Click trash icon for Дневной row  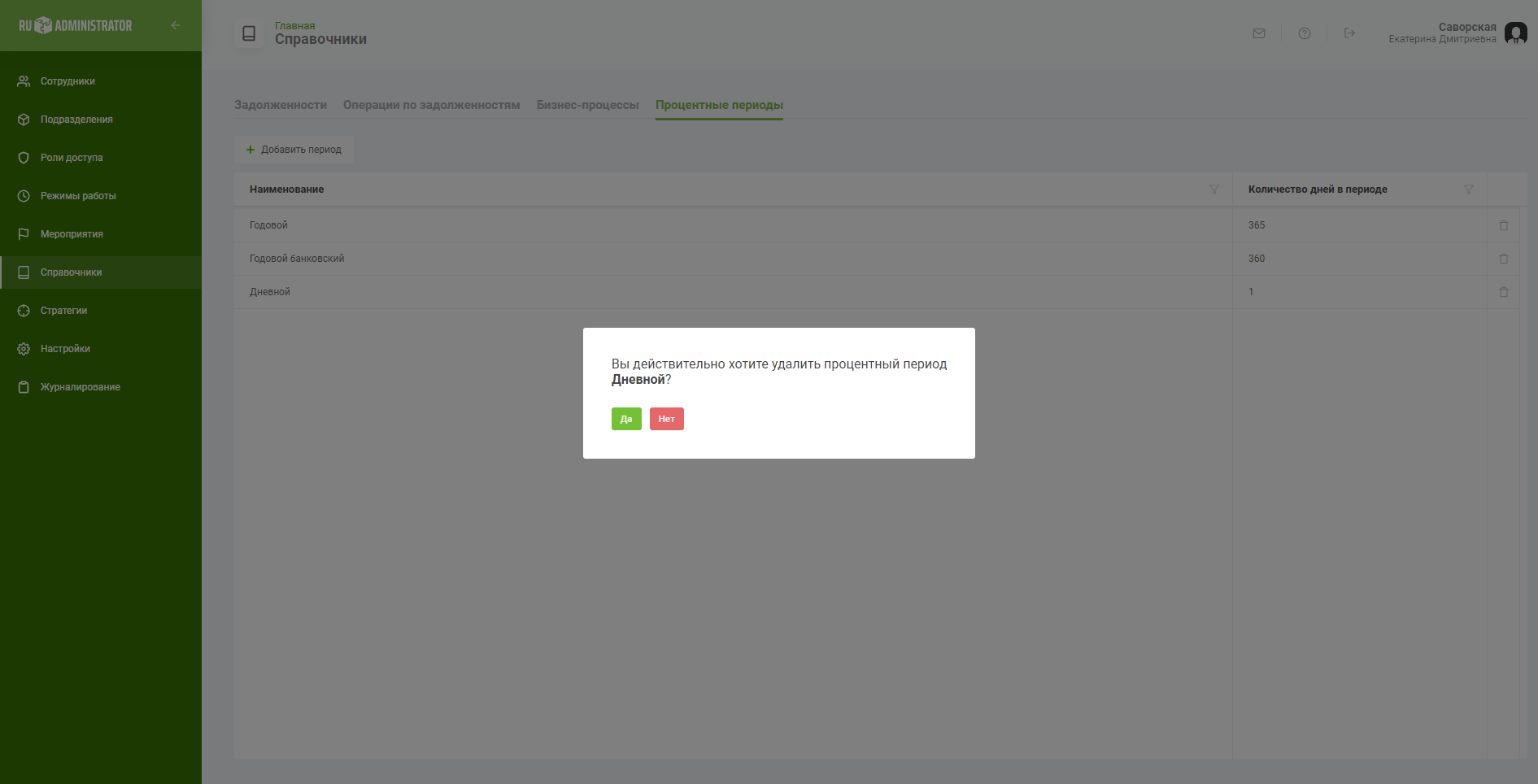(x=1503, y=292)
